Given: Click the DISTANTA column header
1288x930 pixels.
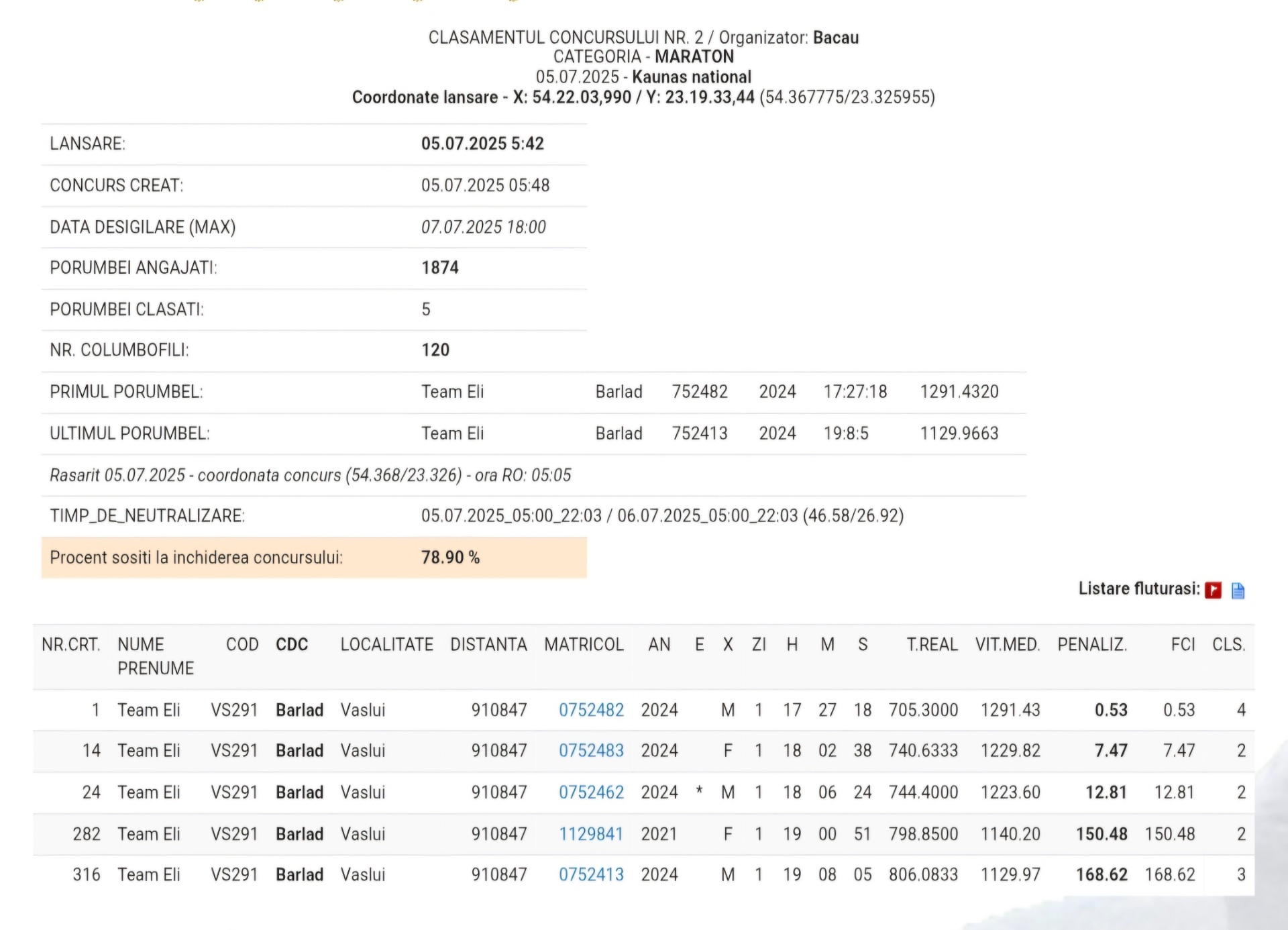Looking at the screenshot, I should click(488, 644).
